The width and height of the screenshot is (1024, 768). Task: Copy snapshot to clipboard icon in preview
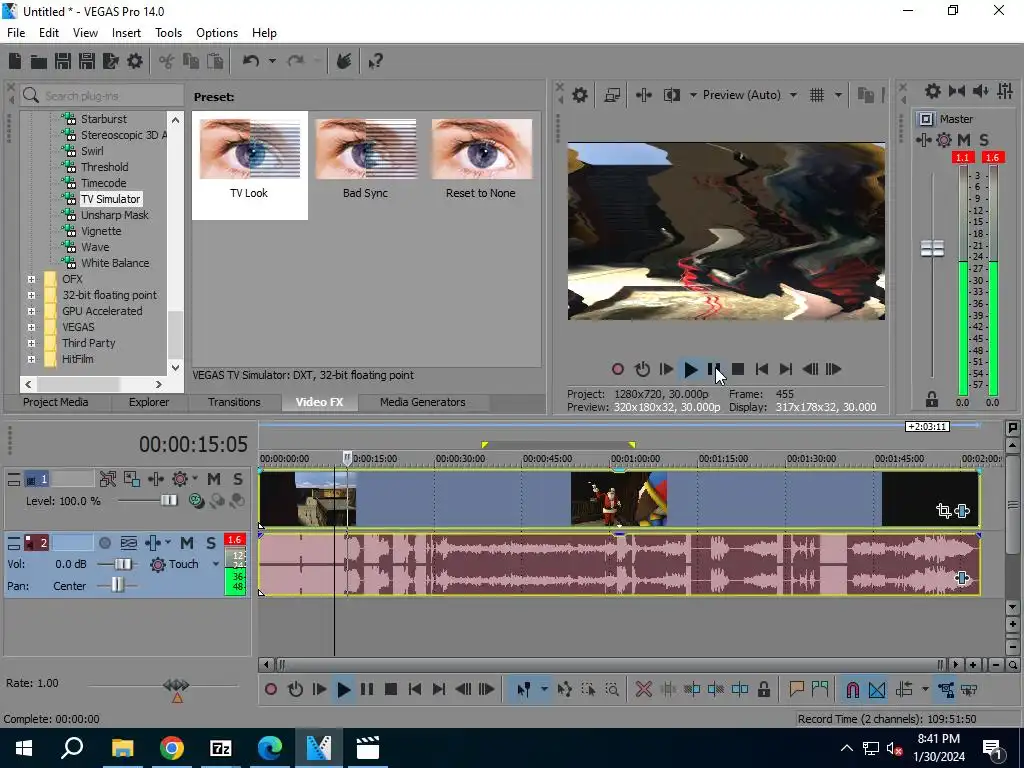[x=866, y=95]
